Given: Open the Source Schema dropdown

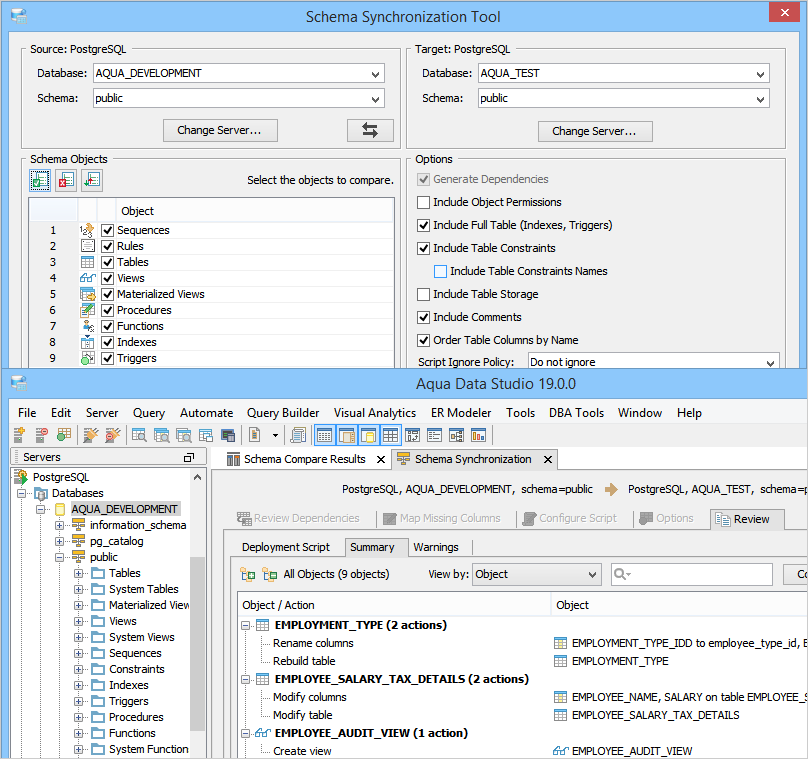Looking at the screenshot, I should click(x=376, y=98).
